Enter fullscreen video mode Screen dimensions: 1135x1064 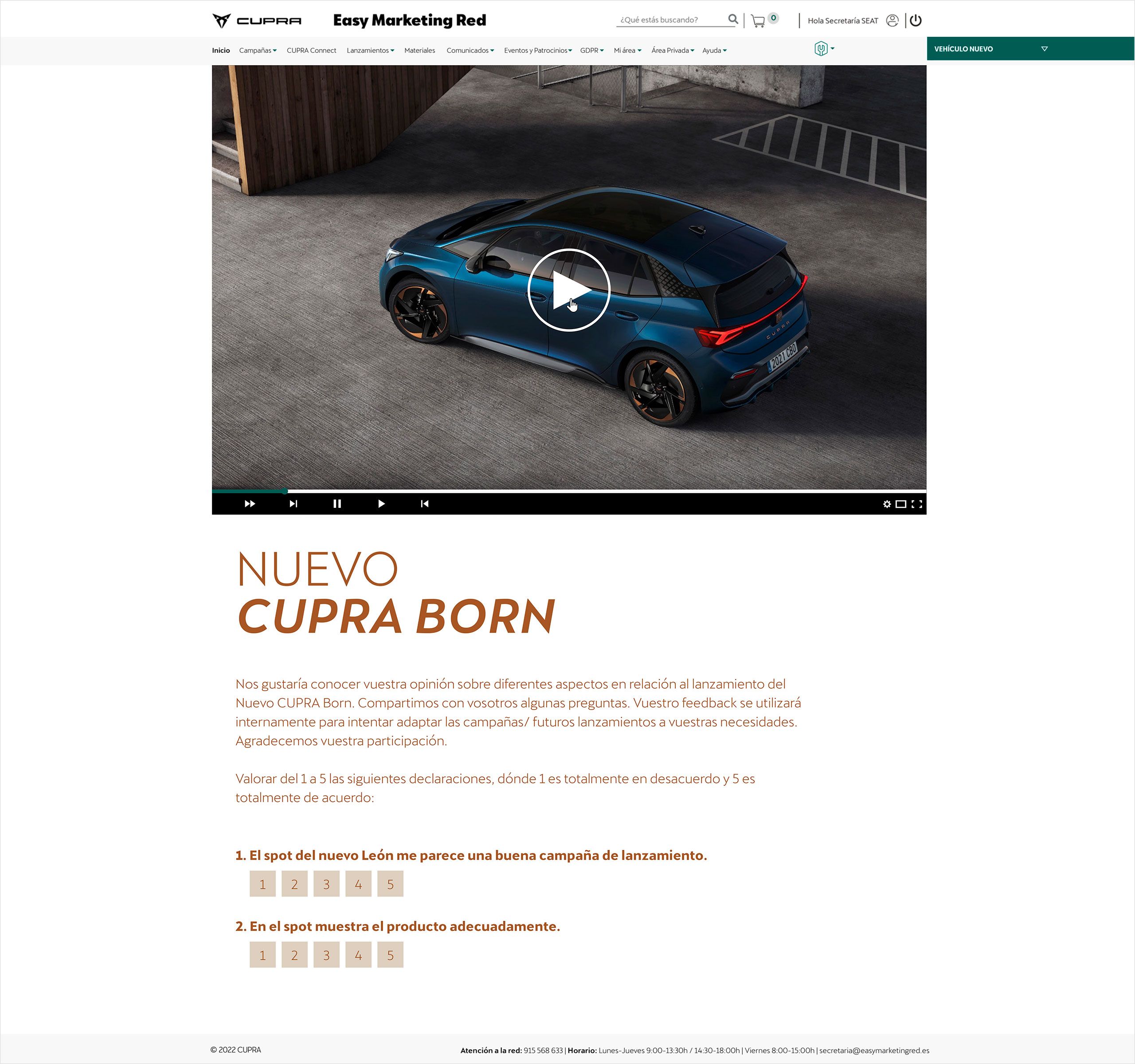pyautogui.click(x=917, y=504)
